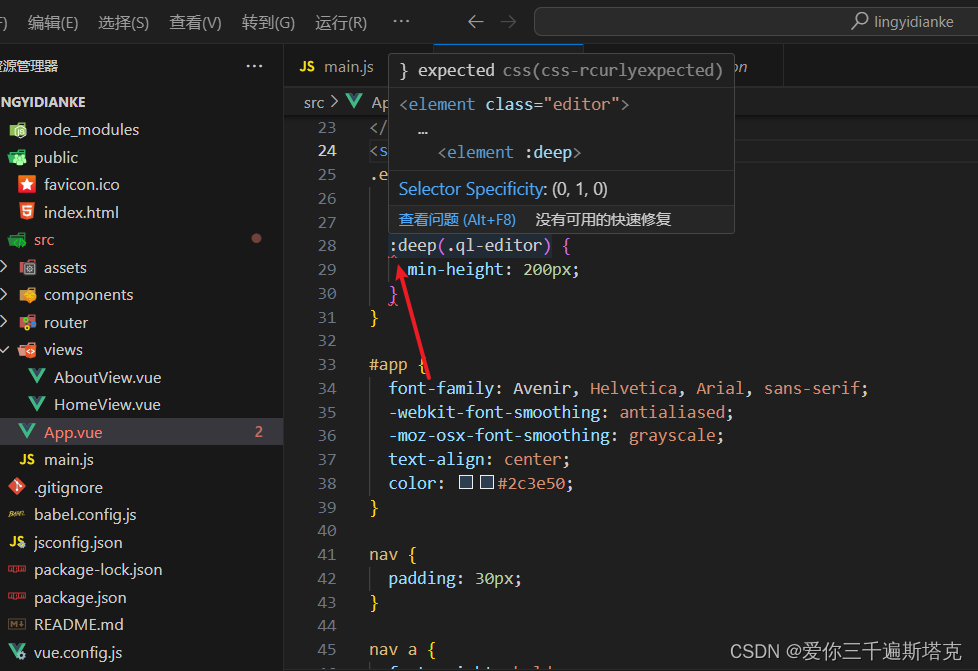Click the JS icon on the main.js tab
Viewport: 978px width, 671px height.
307,65
